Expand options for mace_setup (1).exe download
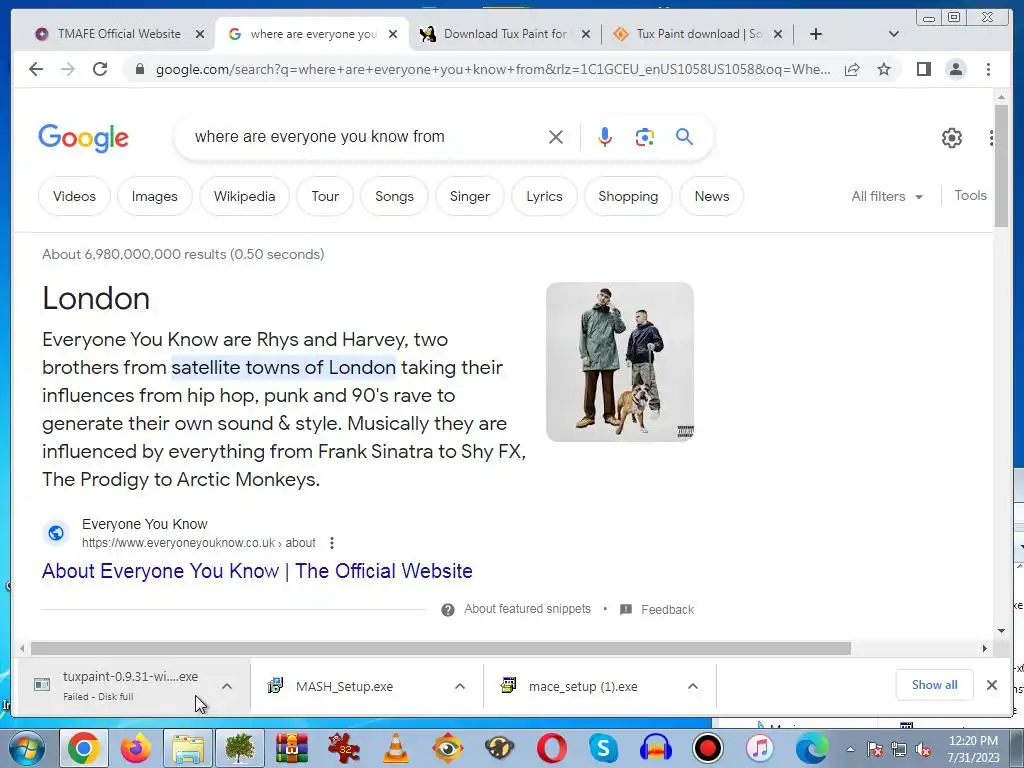The width and height of the screenshot is (1024, 768). click(693, 686)
